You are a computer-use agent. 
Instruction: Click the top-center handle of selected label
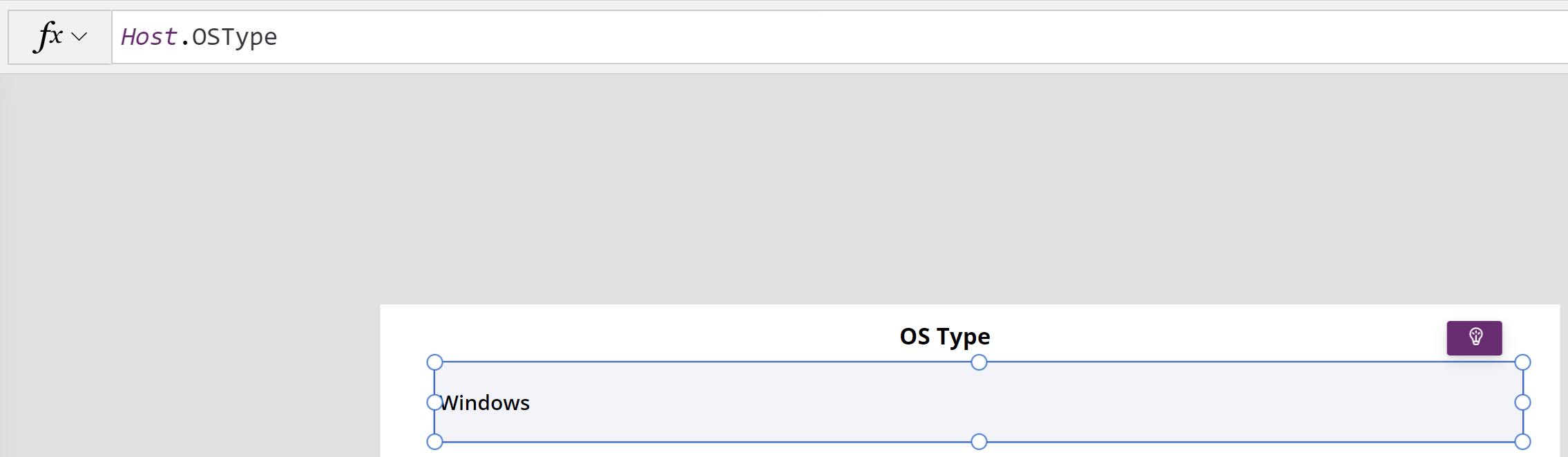pos(979,362)
